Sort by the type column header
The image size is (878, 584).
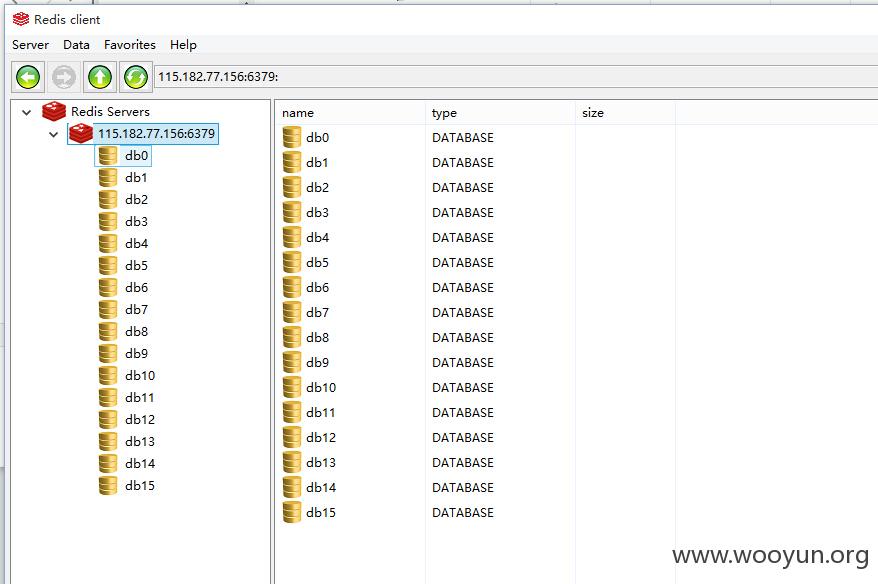coord(501,113)
